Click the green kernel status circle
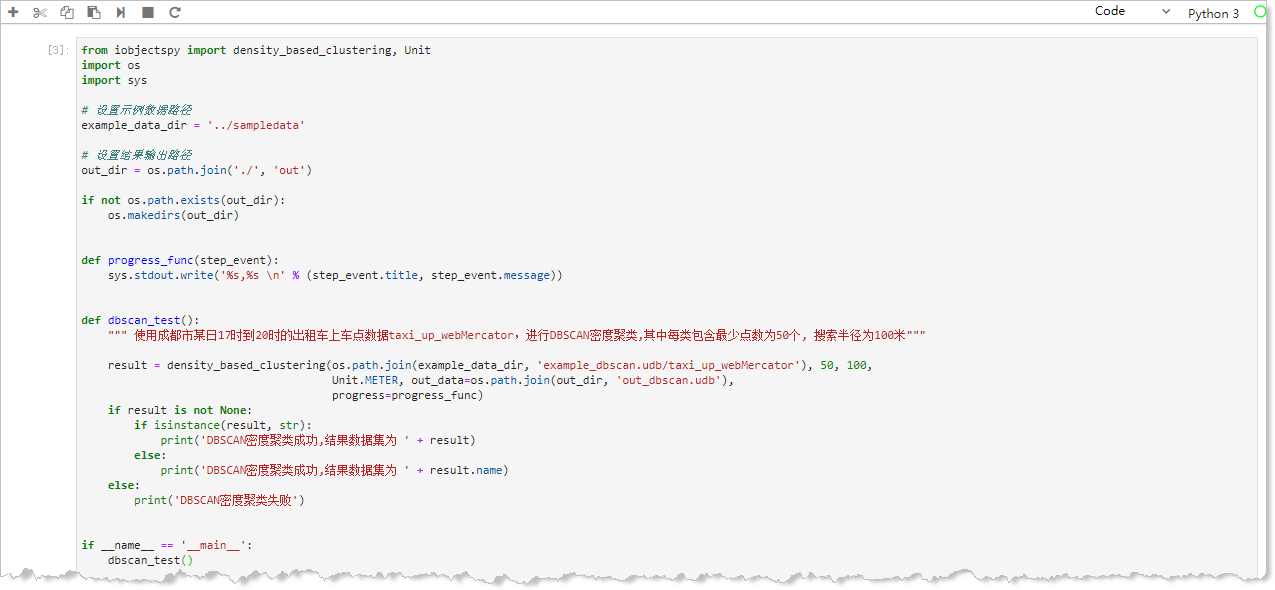Image resolution: width=1275 pixels, height=590 pixels. [x=1260, y=12]
